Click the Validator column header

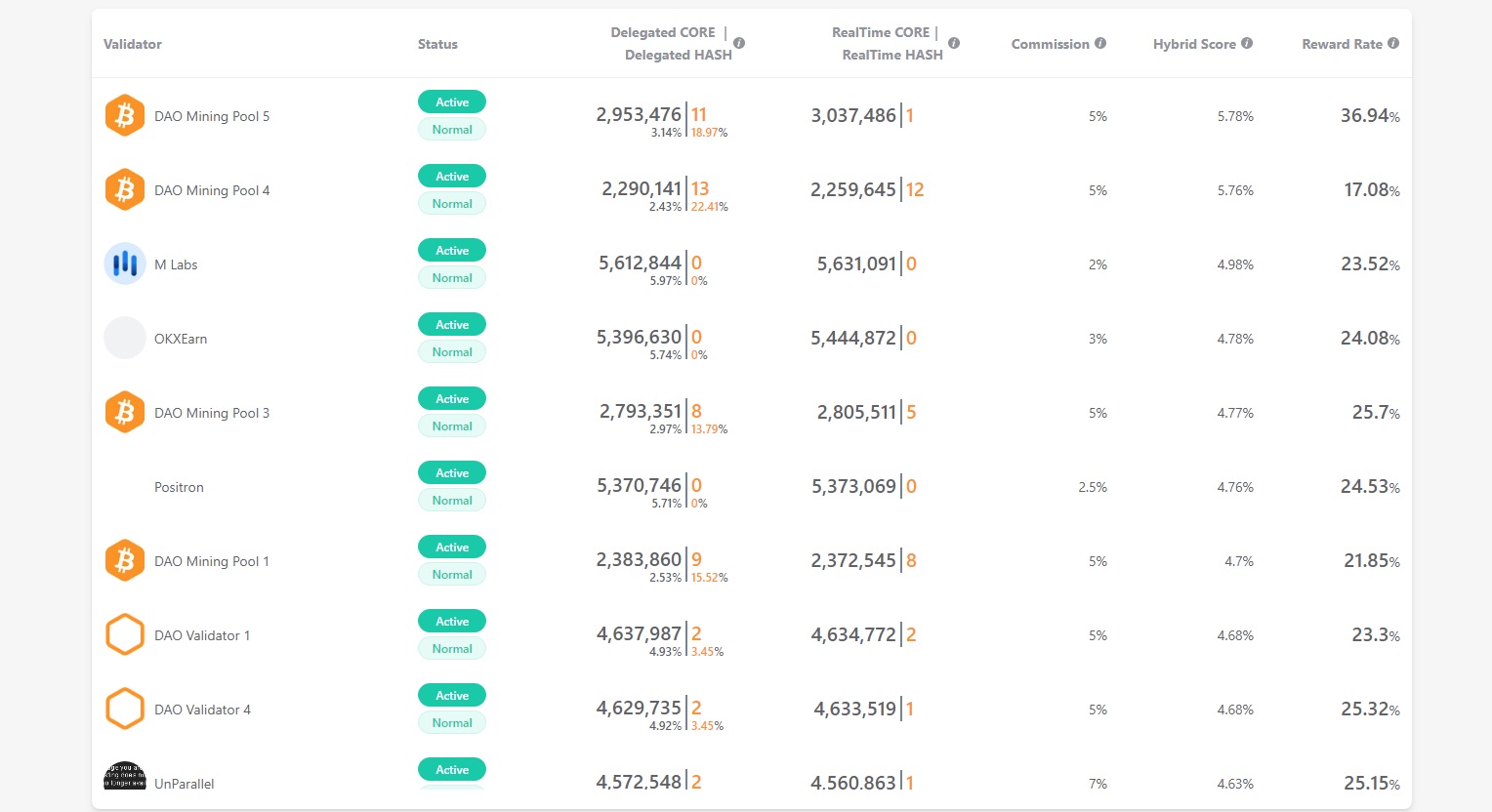pos(133,44)
